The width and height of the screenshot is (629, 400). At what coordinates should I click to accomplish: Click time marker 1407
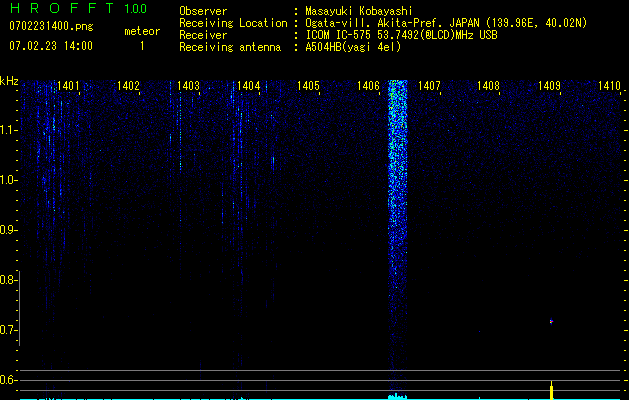pos(429,86)
